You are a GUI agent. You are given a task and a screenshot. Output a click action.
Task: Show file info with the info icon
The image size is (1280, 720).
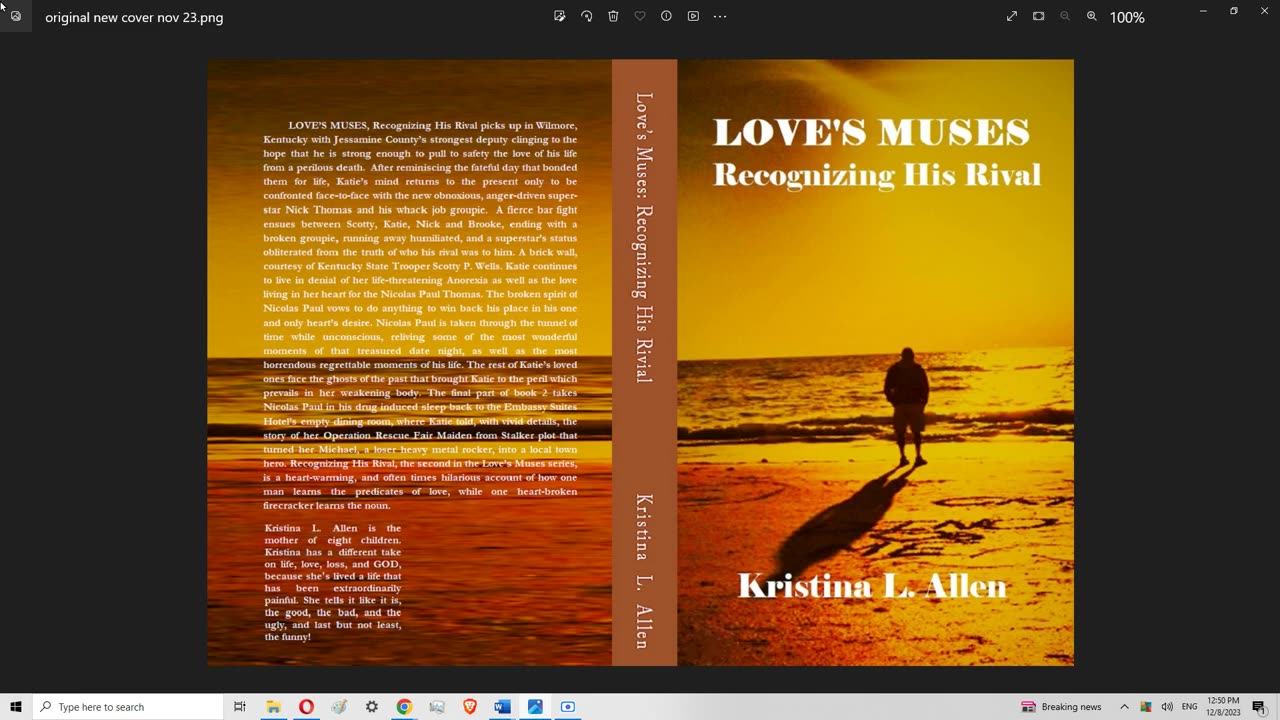666,16
